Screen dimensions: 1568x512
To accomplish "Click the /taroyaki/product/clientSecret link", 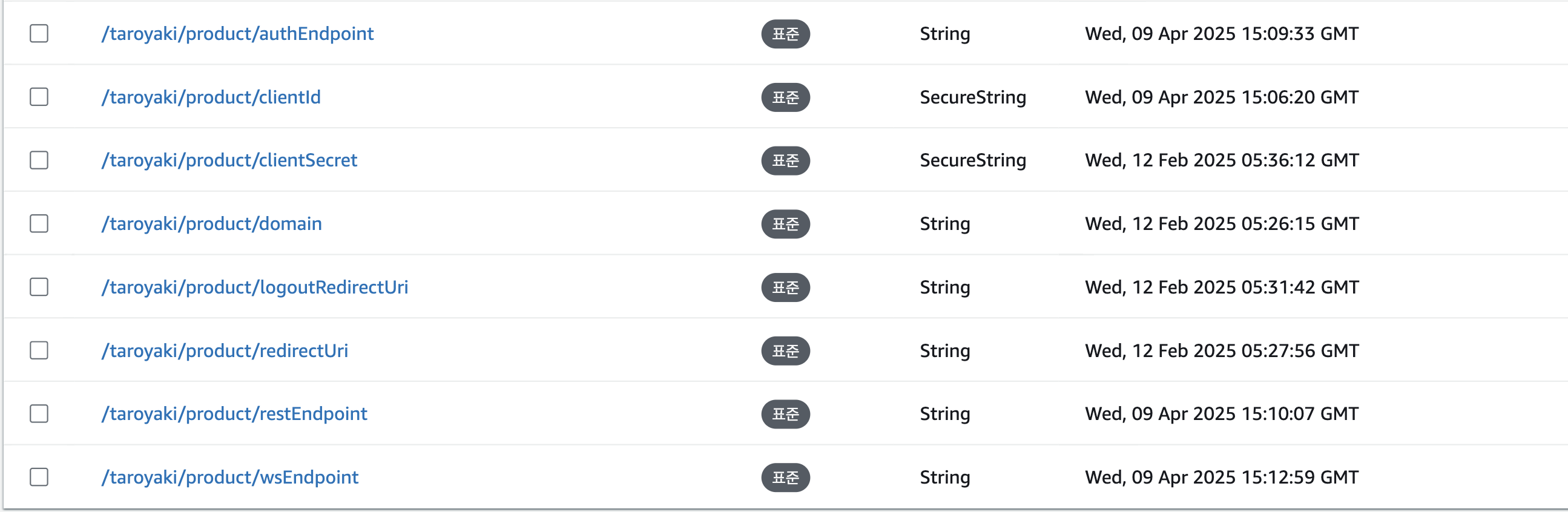I will (x=229, y=160).
